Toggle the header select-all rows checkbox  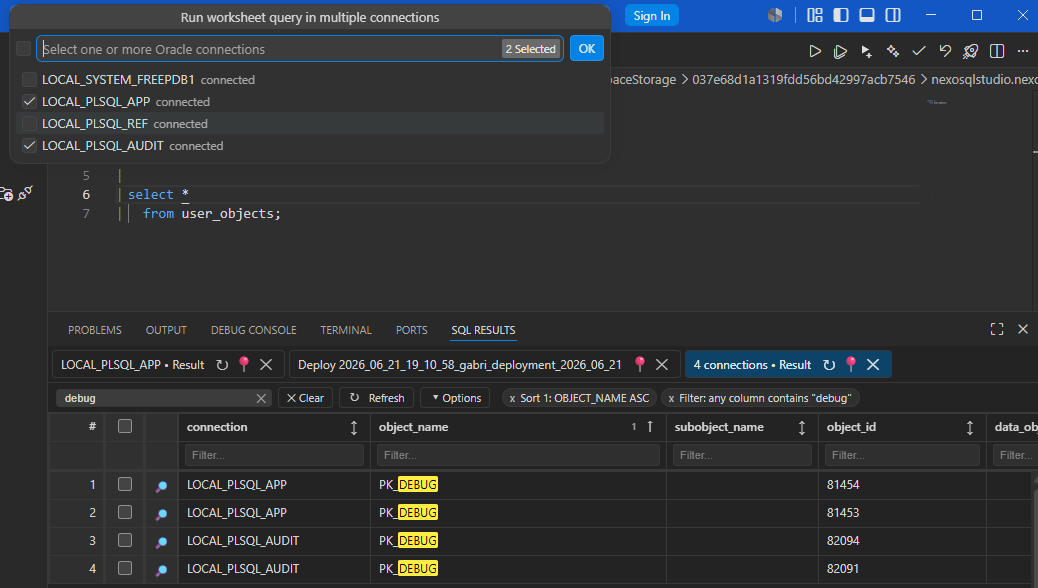pos(124,426)
